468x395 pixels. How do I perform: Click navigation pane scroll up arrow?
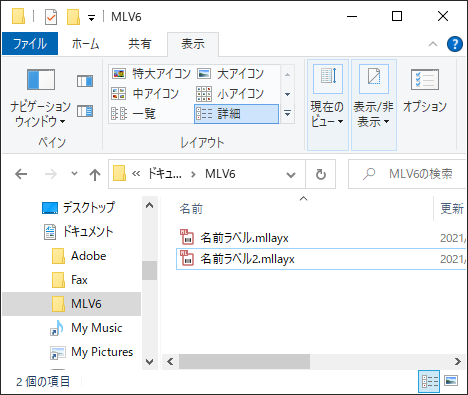[150, 205]
